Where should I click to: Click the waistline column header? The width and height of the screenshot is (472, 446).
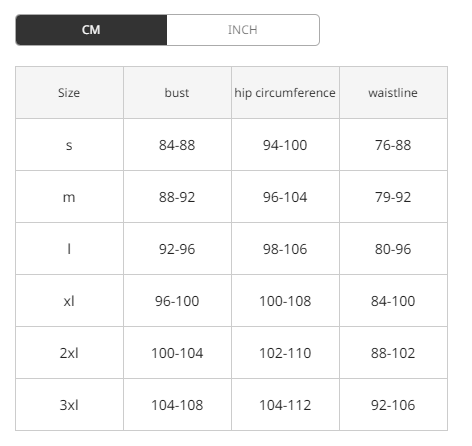point(393,93)
